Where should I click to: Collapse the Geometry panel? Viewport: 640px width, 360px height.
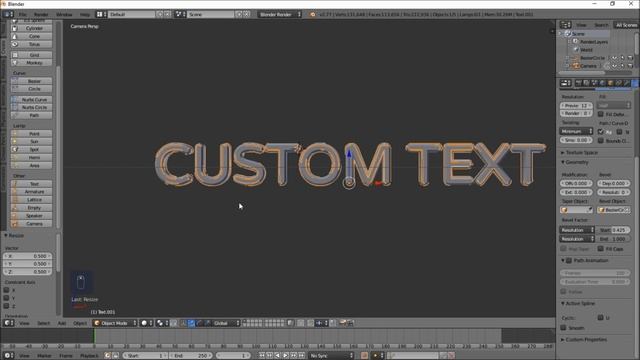(x=576, y=162)
